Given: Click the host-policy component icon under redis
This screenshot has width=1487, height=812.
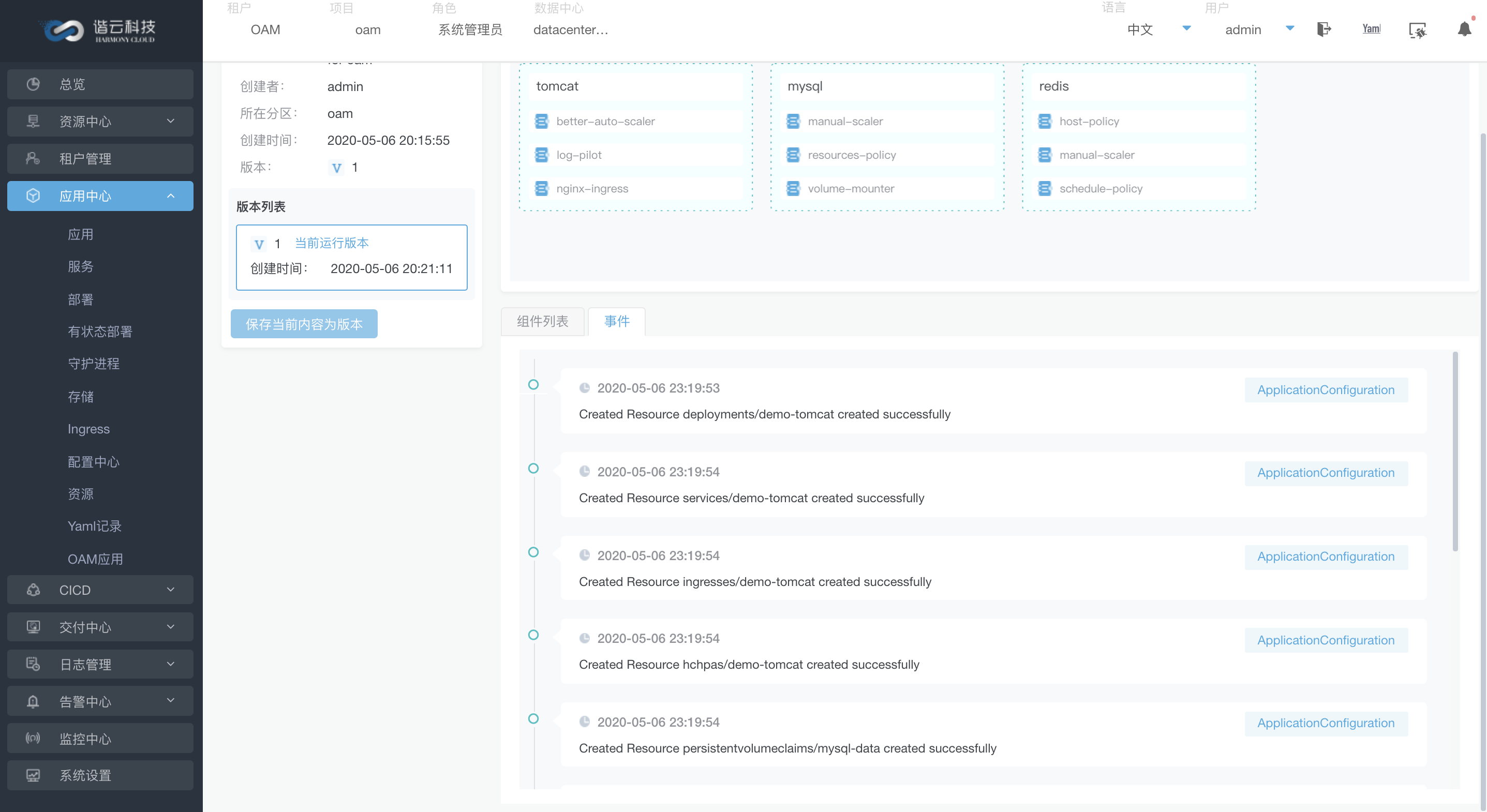Looking at the screenshot, I should (x=1045, y=121).
